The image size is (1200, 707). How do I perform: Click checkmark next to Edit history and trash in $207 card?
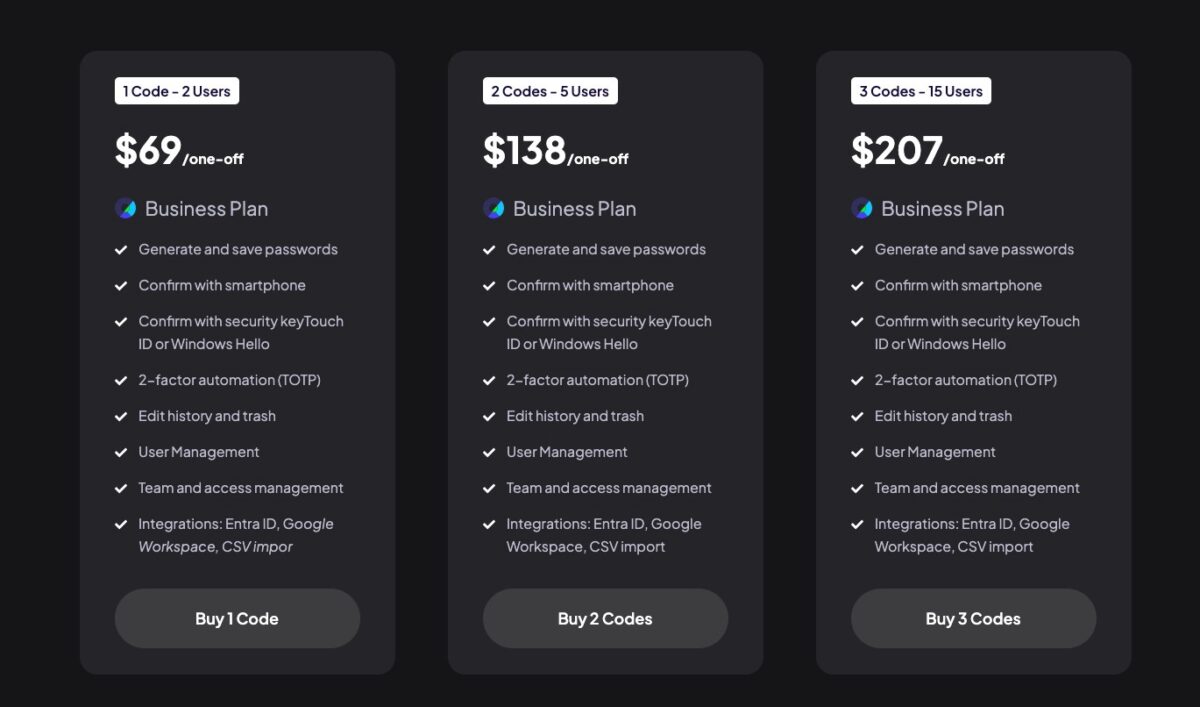click(x=857, y=416)
